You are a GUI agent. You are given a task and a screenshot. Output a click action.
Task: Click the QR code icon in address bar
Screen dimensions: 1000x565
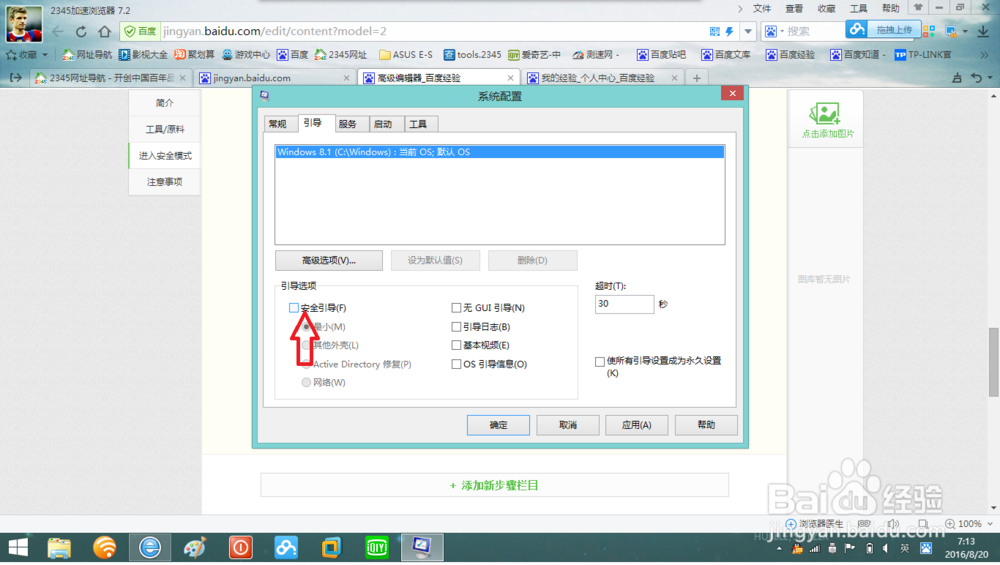[715, 31]
